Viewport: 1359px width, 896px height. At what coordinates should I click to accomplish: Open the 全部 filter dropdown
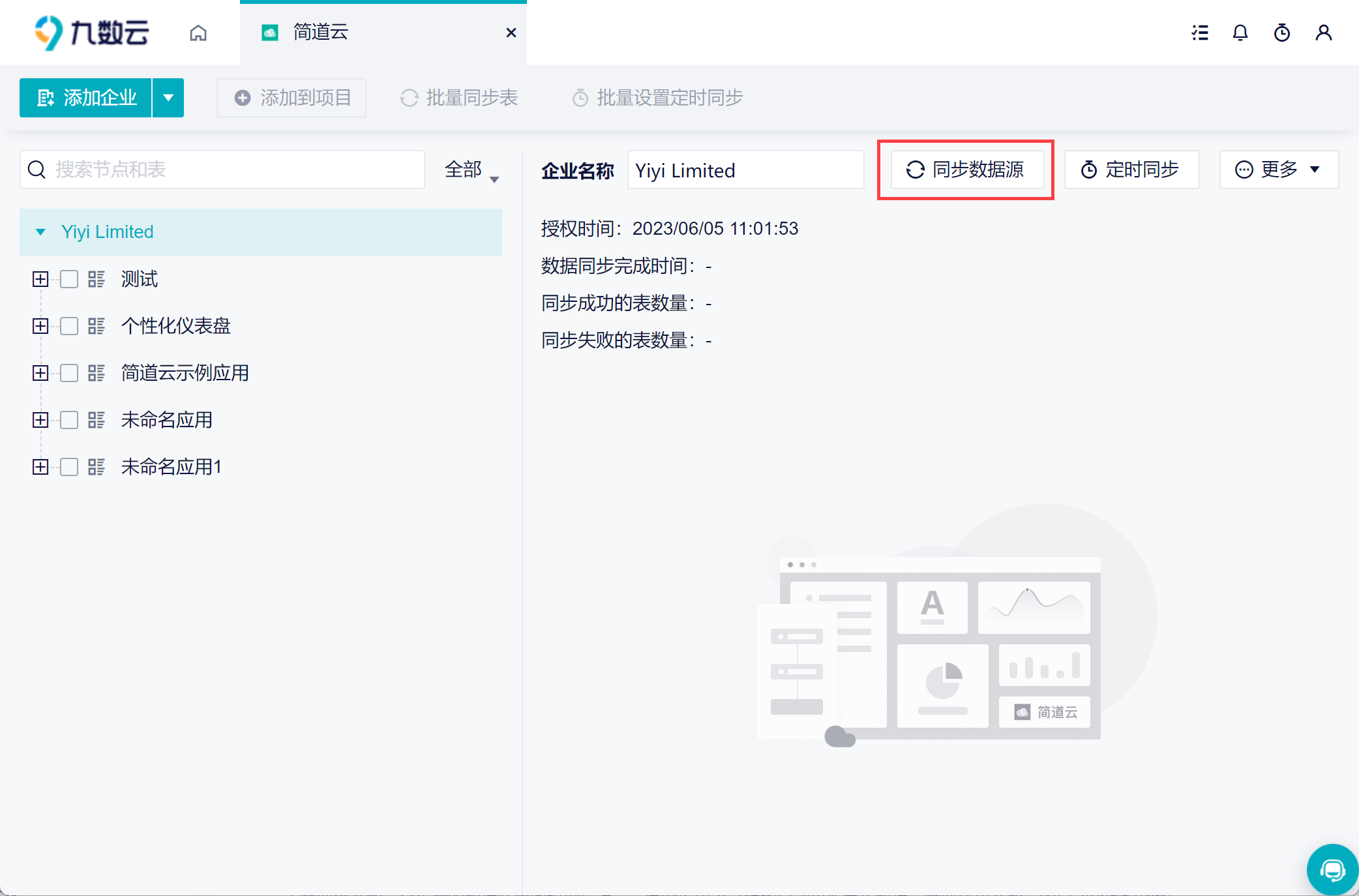click(471, 170)
